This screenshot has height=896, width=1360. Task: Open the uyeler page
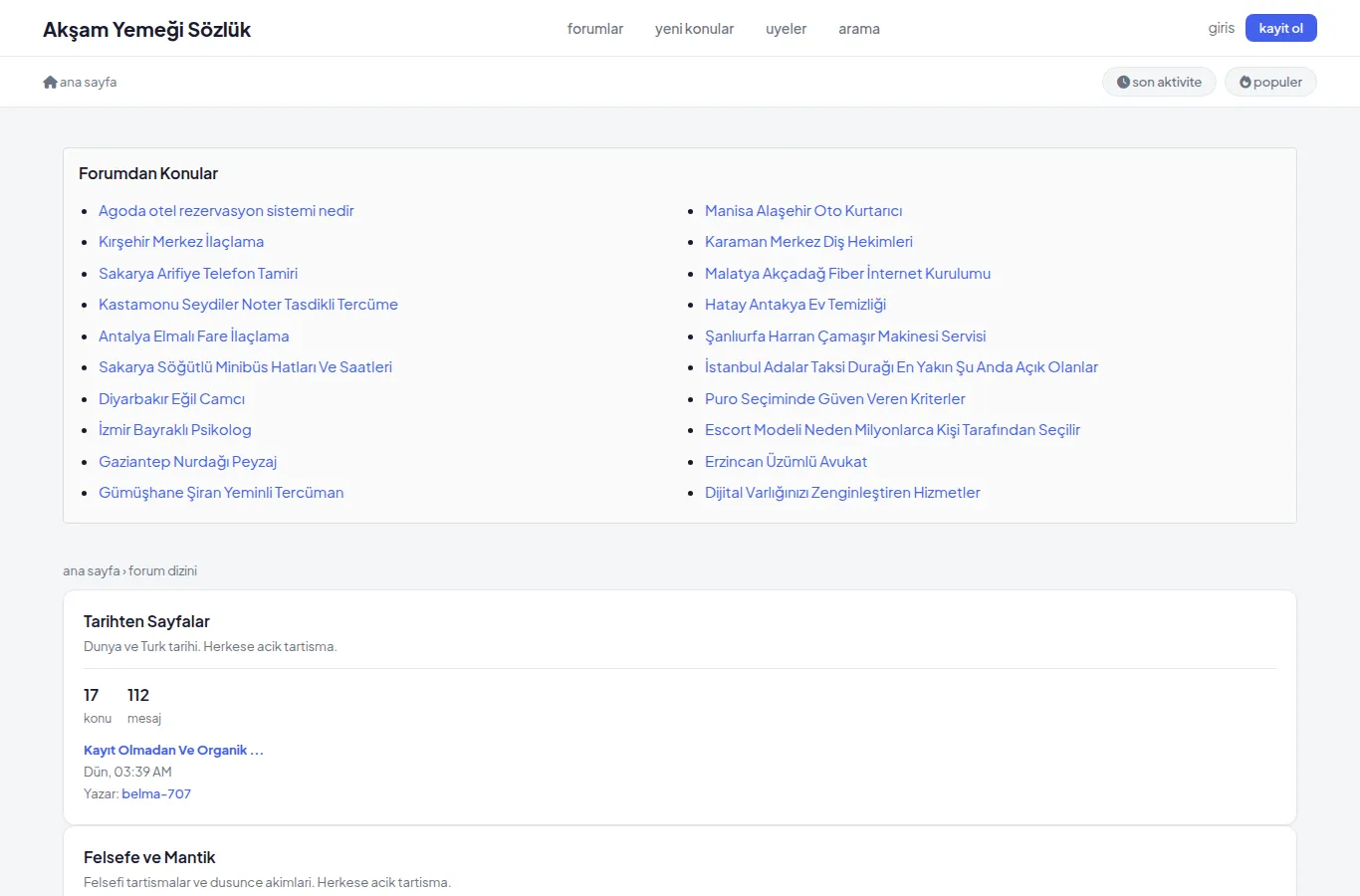tap(786, 29)
